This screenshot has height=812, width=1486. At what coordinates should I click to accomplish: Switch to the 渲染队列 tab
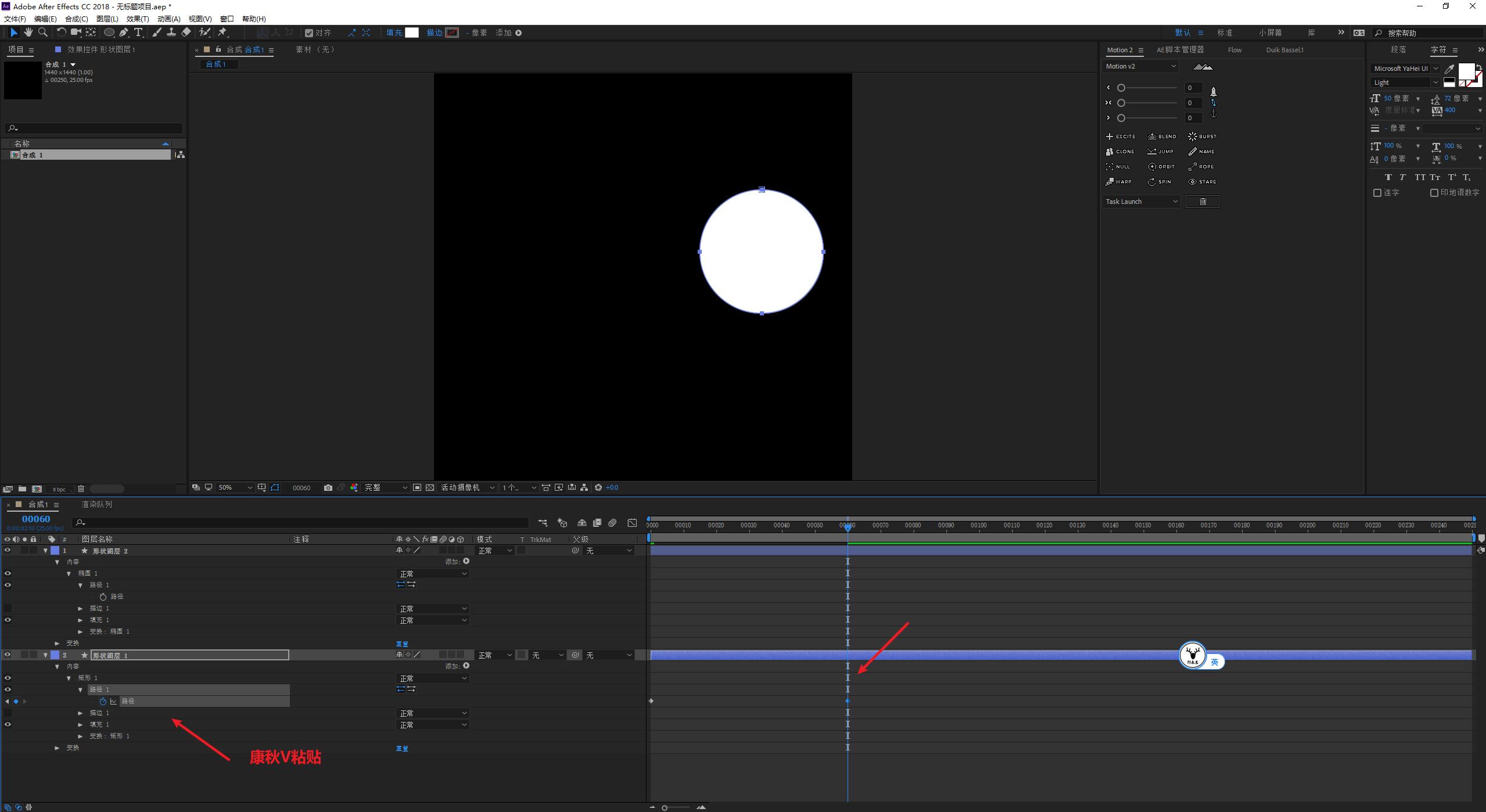96,504
